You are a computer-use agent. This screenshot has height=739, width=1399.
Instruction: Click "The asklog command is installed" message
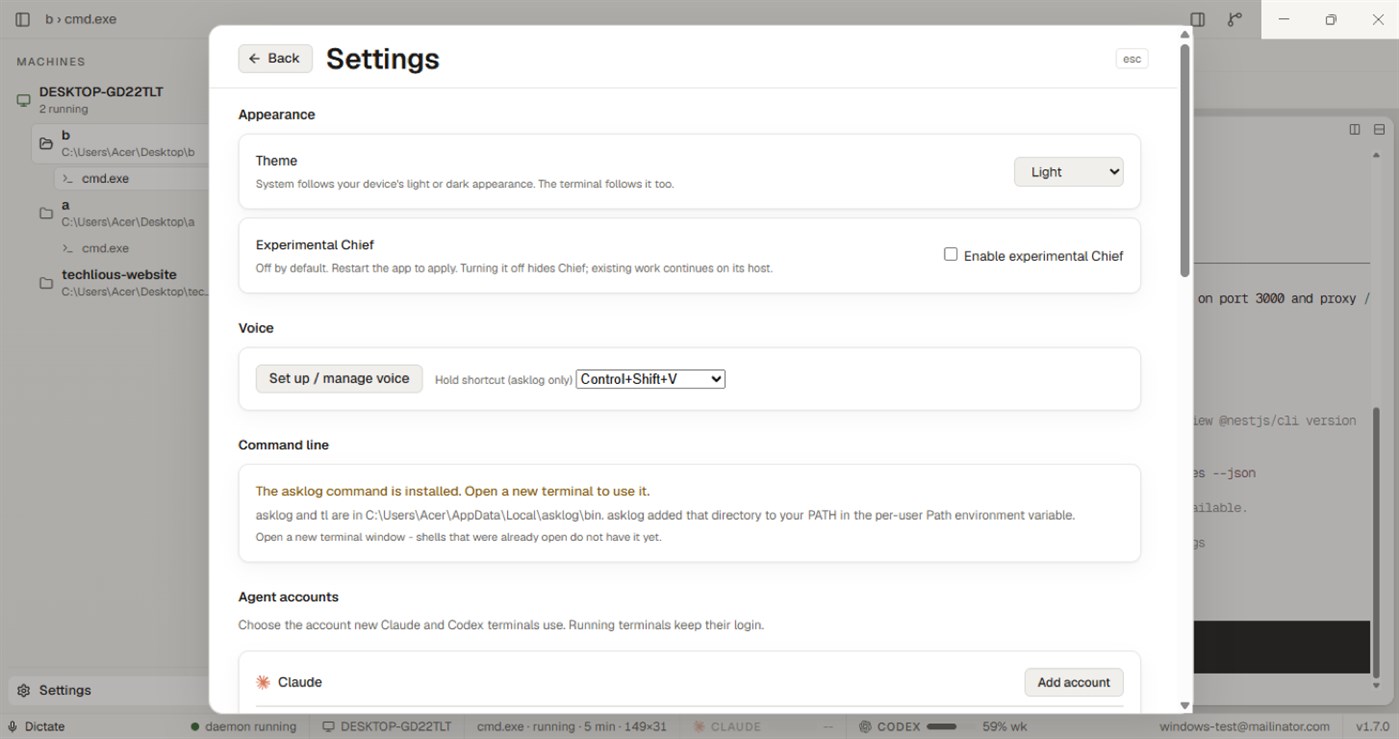coord(453,491)
